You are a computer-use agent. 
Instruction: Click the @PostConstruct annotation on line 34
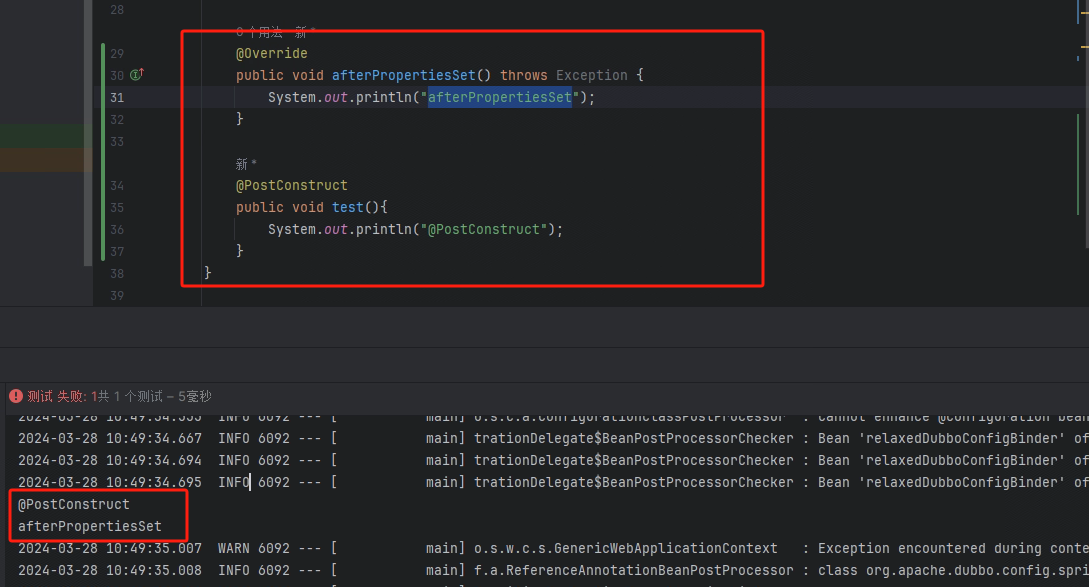pyautogui.click(x=291, y=185)
